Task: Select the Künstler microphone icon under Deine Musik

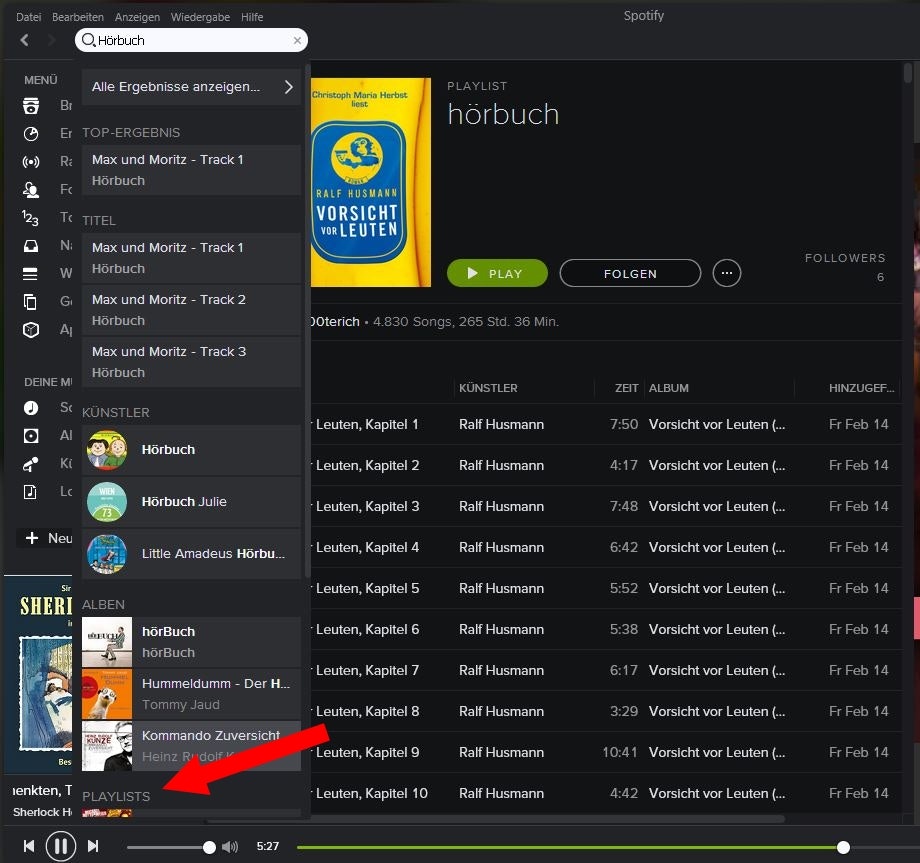Action: pos(30,463)
